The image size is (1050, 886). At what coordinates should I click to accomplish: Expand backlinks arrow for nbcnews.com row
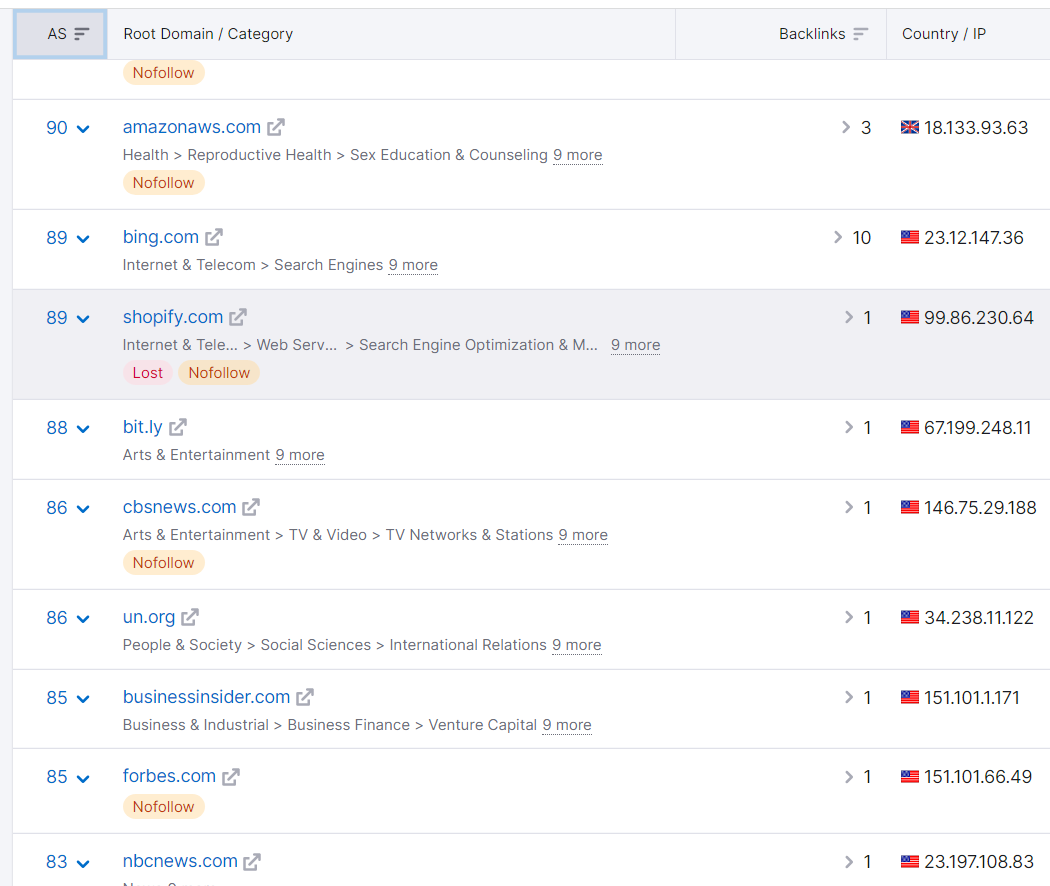(848, 861)
